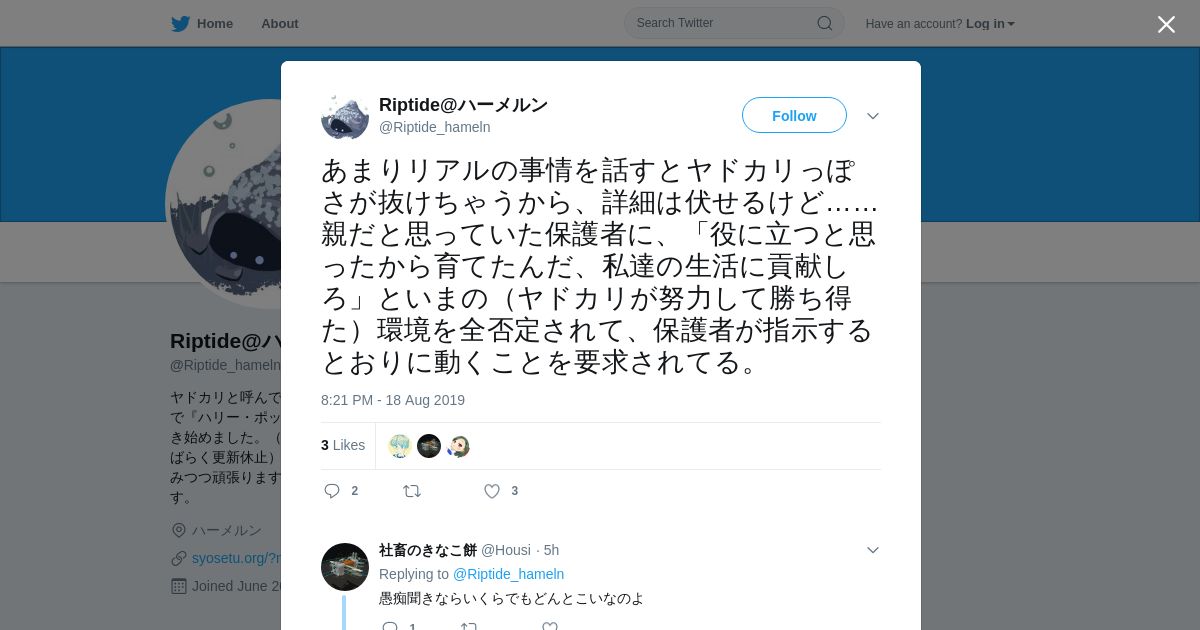This screenshot has height=630, width=1200.
Task: Open the 3 Likes list
Action: [343, 445]
